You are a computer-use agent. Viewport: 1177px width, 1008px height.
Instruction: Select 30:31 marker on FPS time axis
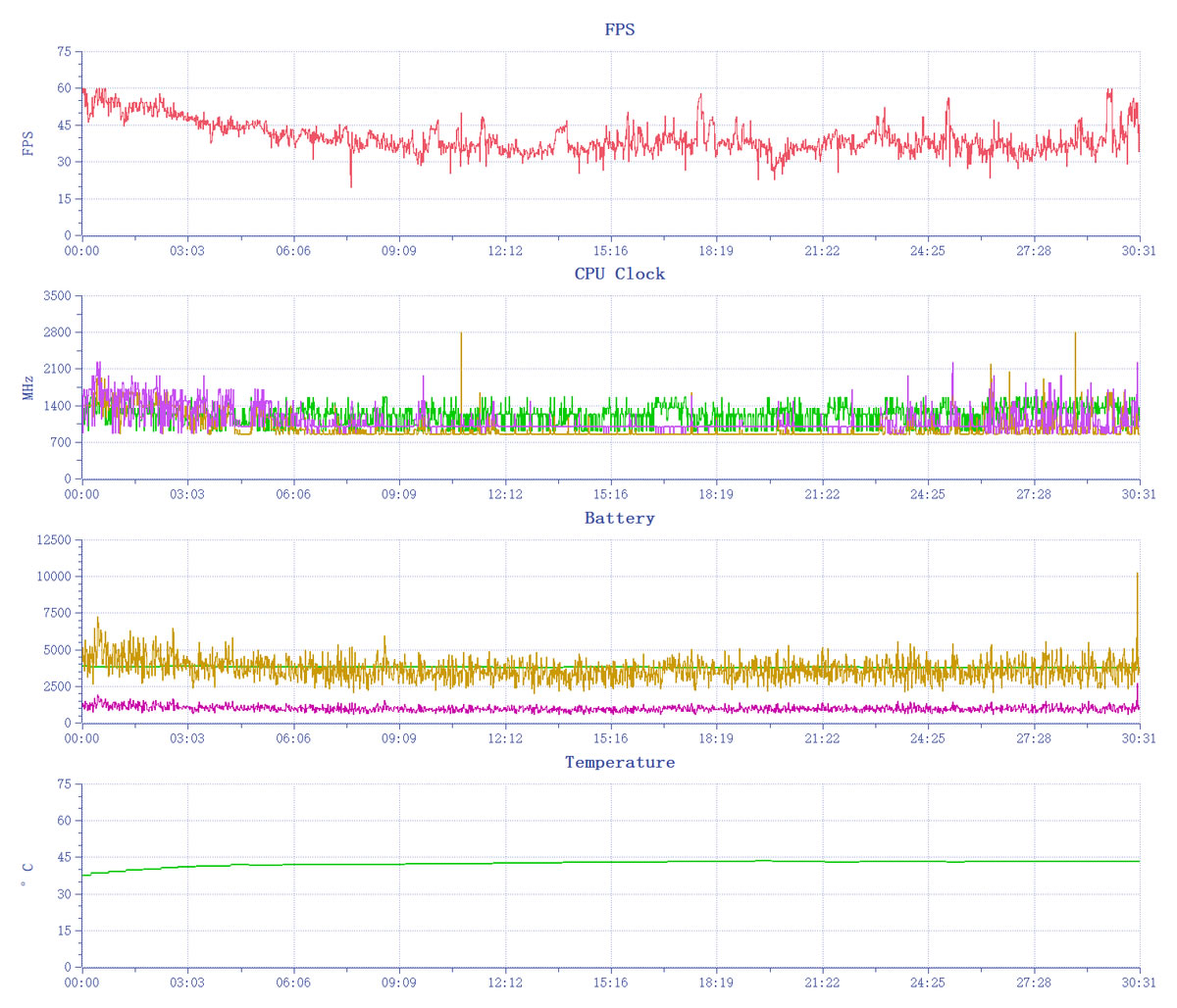pyautogui.click(x=1139, y=251)
